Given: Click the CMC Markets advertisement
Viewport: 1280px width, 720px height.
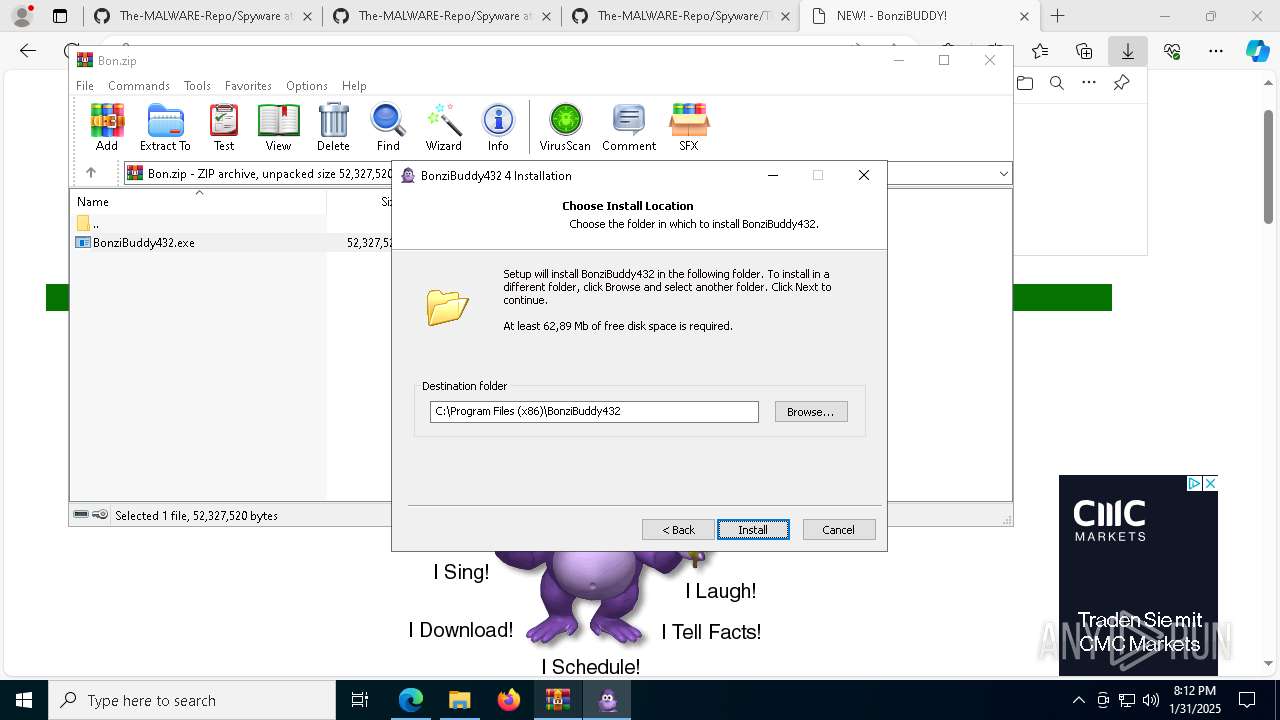Looking at the screenshot, I should pyautogui.click(x=1138, y=575).
